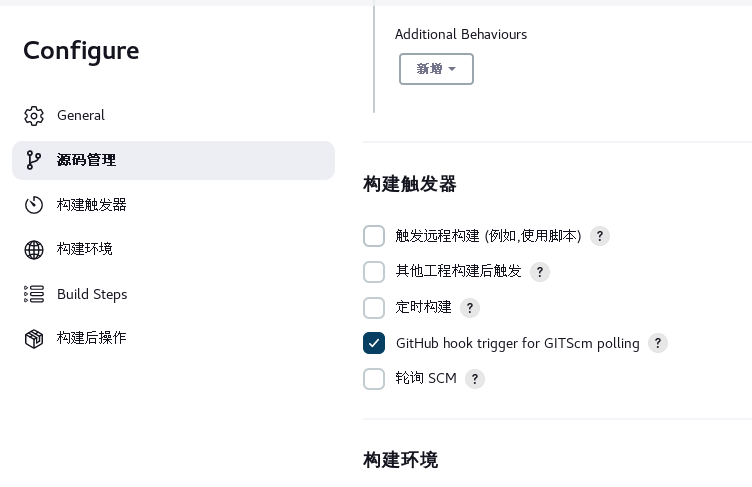Image resolution: width=752 pixels, height=487 pixels.
Task: Check the 其他工程构建后触发 box
Action: [x=374, y=272]
